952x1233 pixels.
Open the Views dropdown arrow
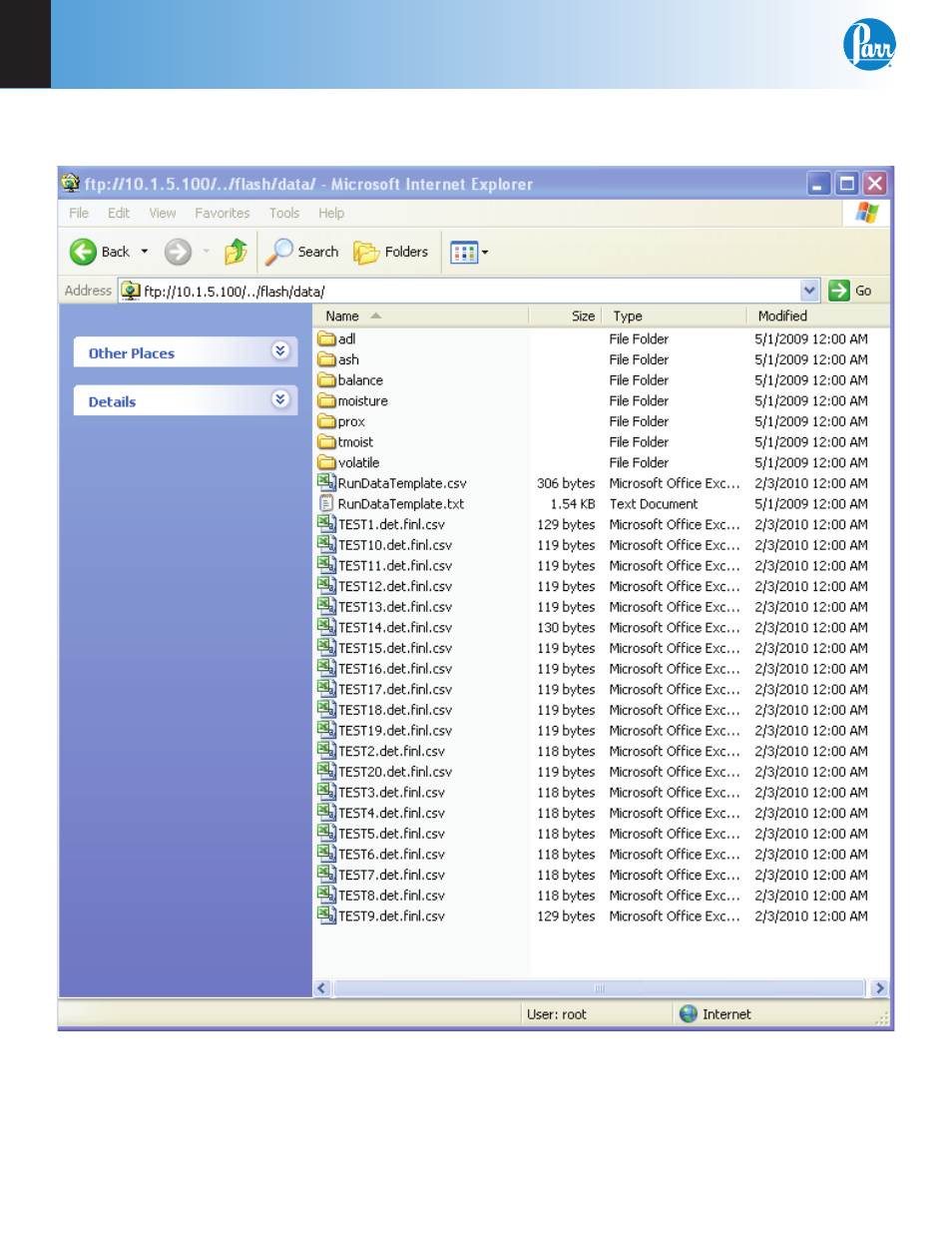(x=485, y=252)
